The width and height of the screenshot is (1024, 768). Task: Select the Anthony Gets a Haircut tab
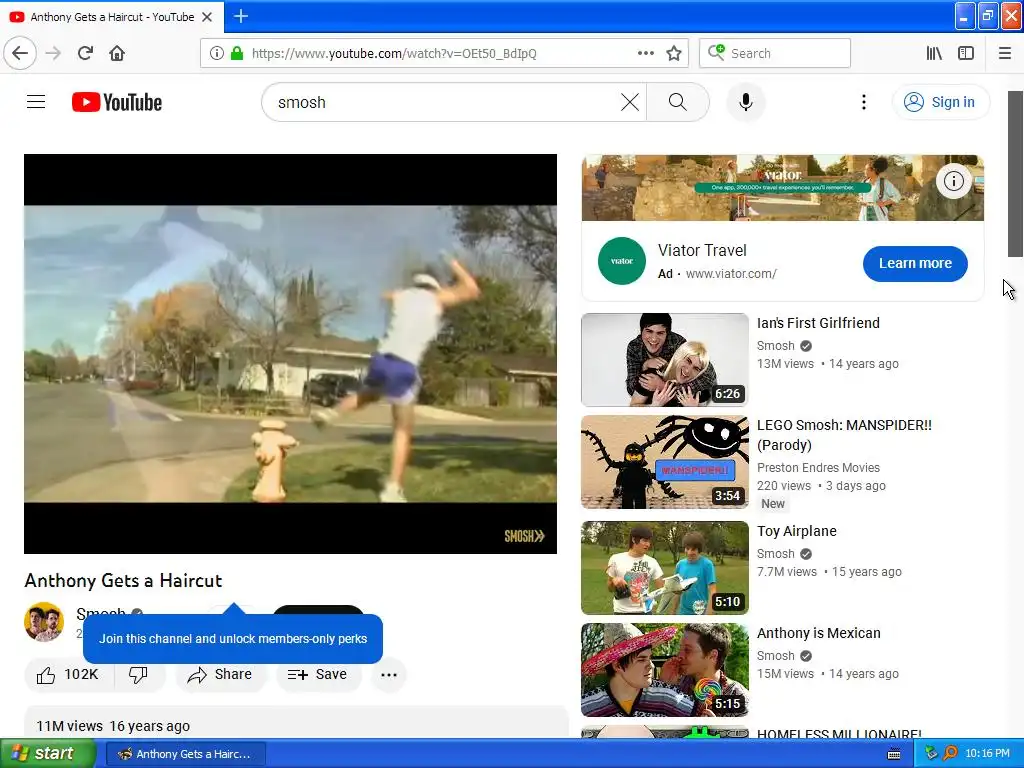coord(112,17)
